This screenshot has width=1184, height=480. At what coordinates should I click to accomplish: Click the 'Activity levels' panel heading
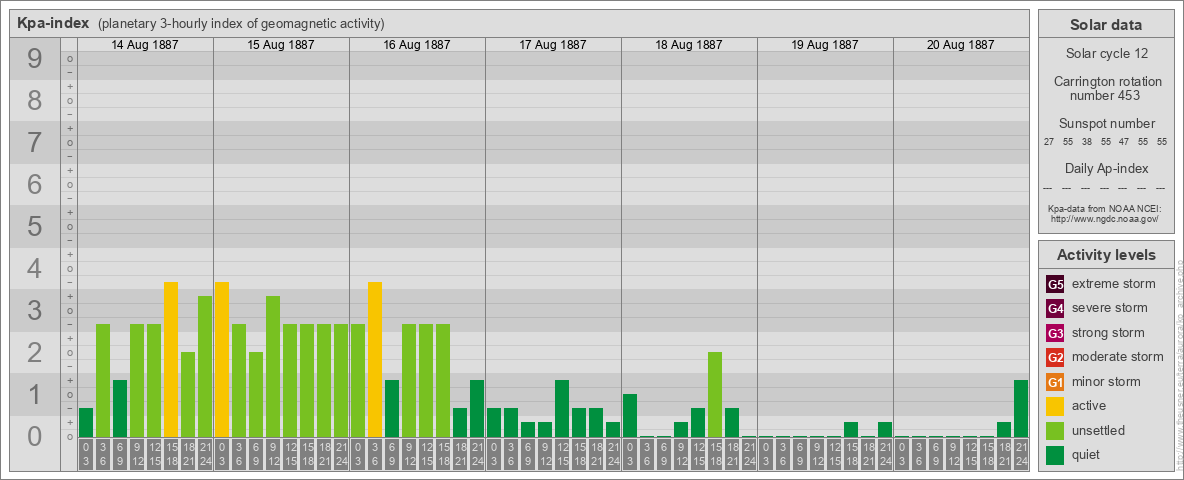[x=1106, y=255]
